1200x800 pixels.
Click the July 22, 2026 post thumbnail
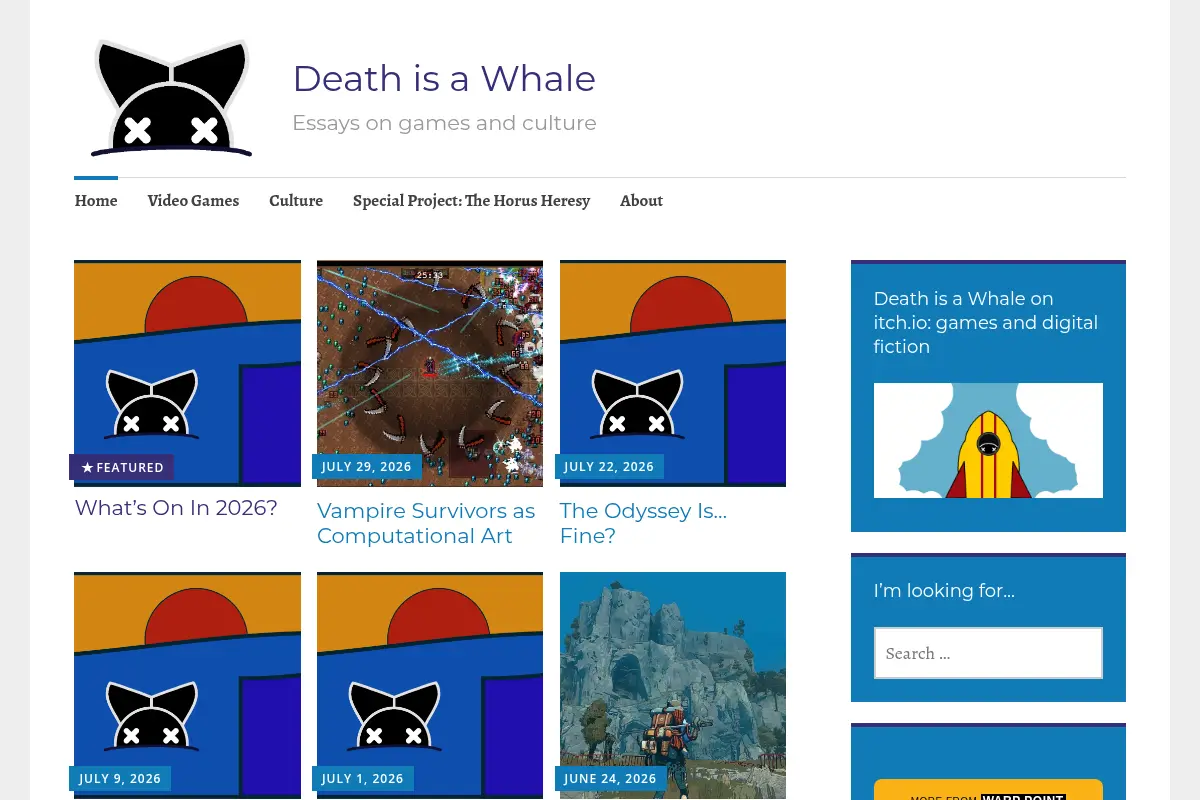673,373
